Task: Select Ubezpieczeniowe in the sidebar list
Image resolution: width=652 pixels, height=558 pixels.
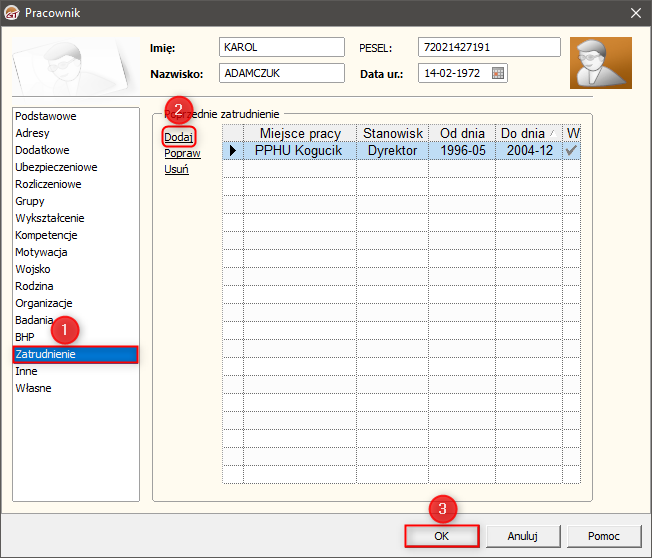Action: pyautogui.click(x=56, y=167)
